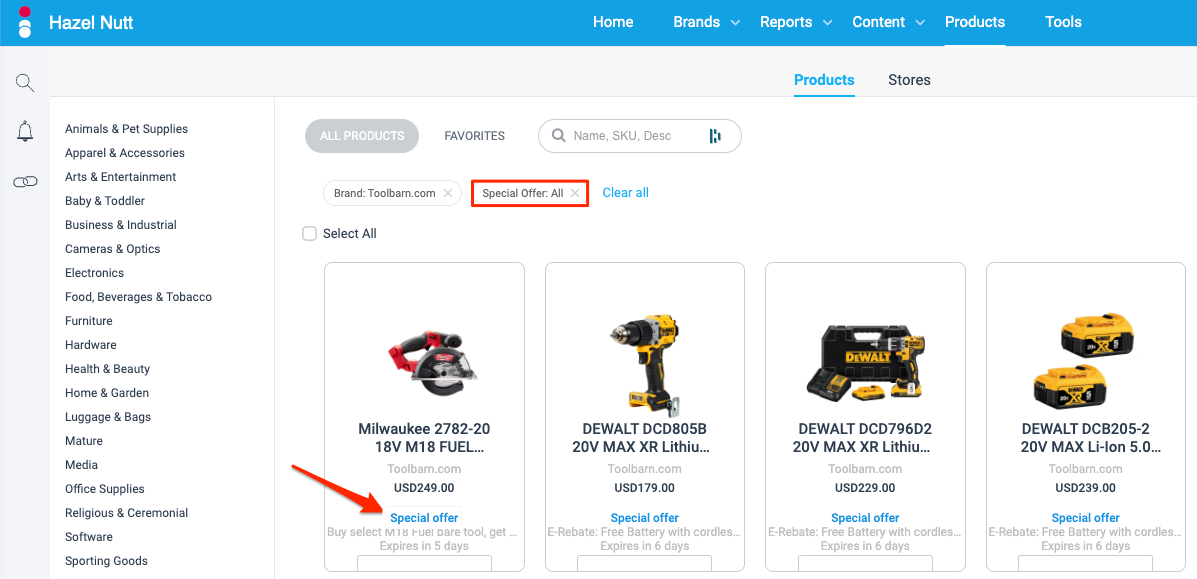This screenshot has height=579, width=1197.
Task: Select Products in the top navigation bar
Action: [975, 22]
